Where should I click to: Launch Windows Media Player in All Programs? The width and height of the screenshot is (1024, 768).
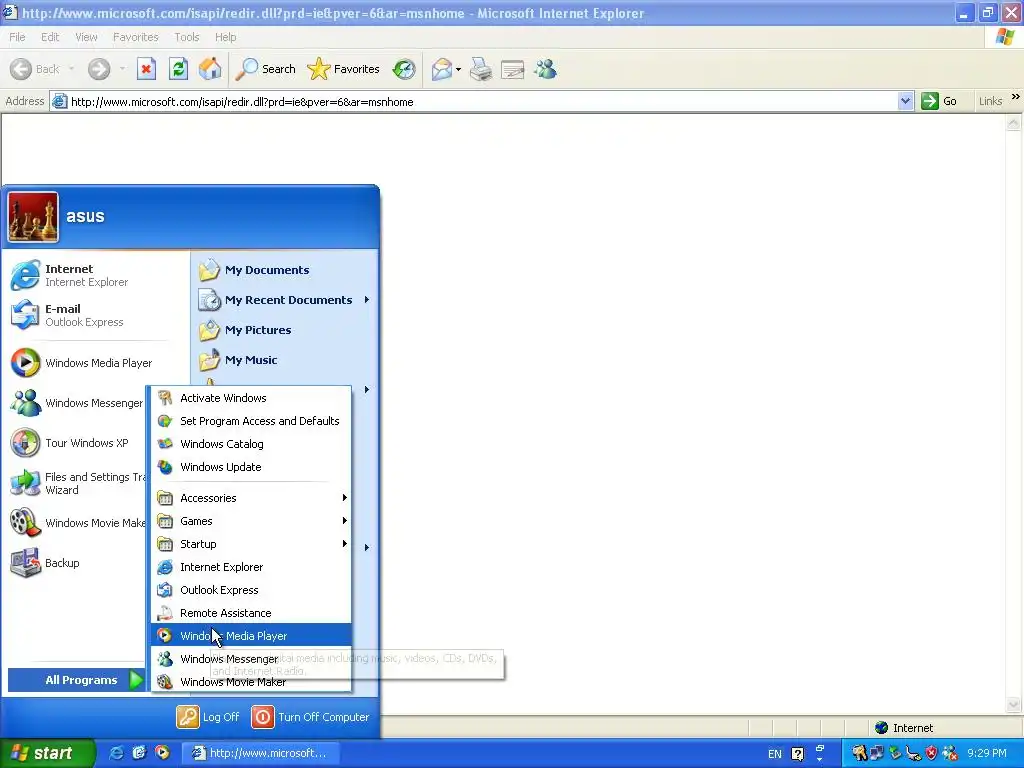(x=251, y=635)
